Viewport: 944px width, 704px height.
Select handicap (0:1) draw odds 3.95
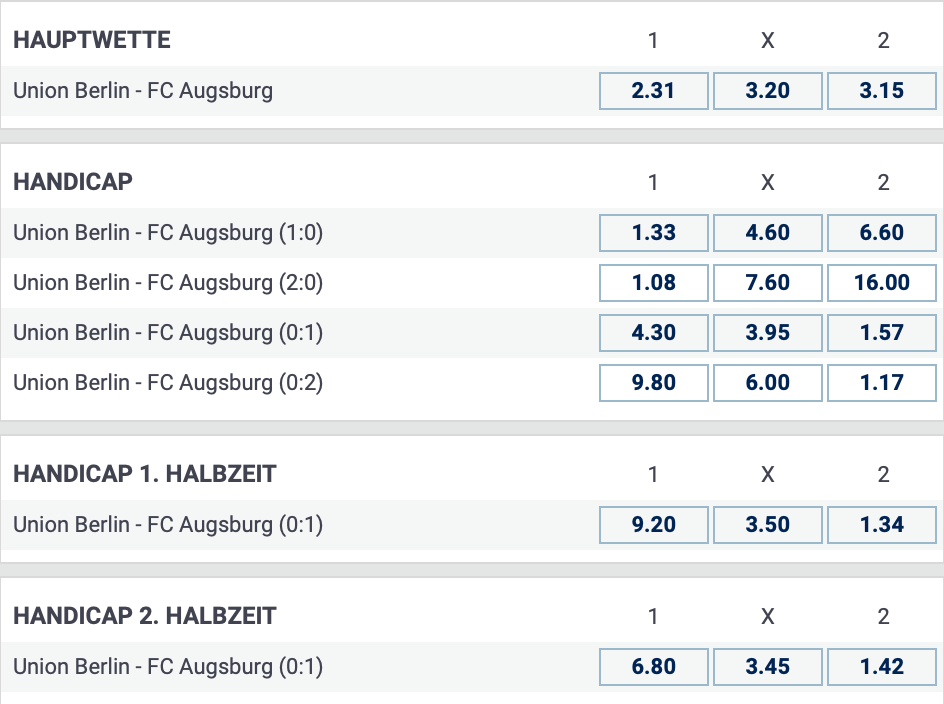coord(768,333)
